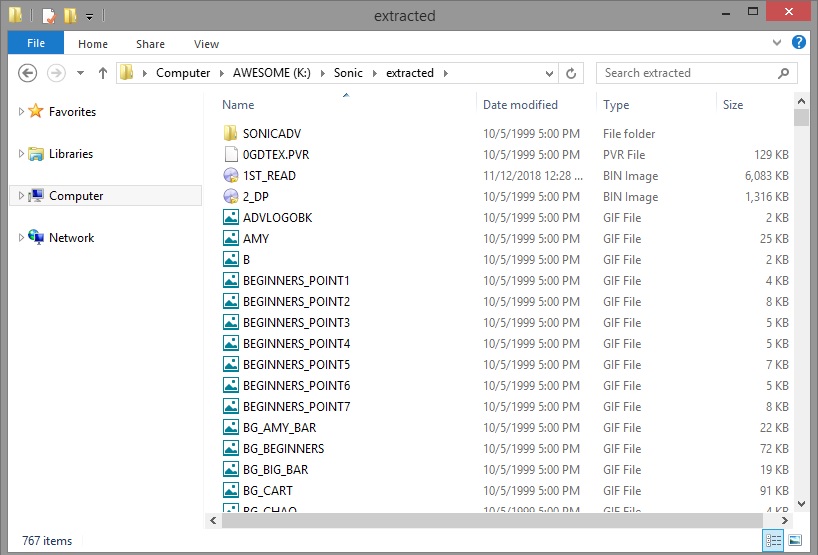The height and width of the screenshot is (555, 818).
Task: Open dropdown arrow after Sonic breadcrumb
Action: [x=374, y=73]
